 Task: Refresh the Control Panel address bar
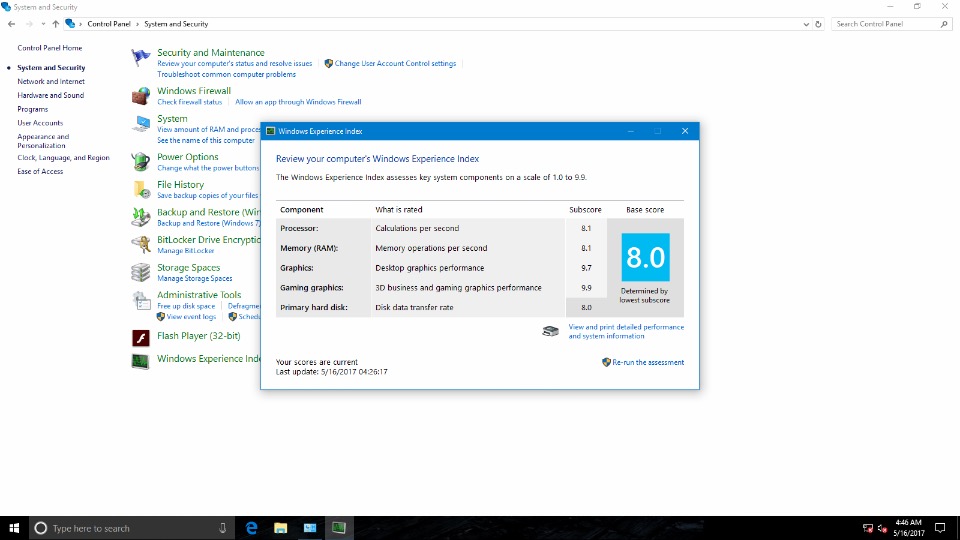click(x=818, y=24)
